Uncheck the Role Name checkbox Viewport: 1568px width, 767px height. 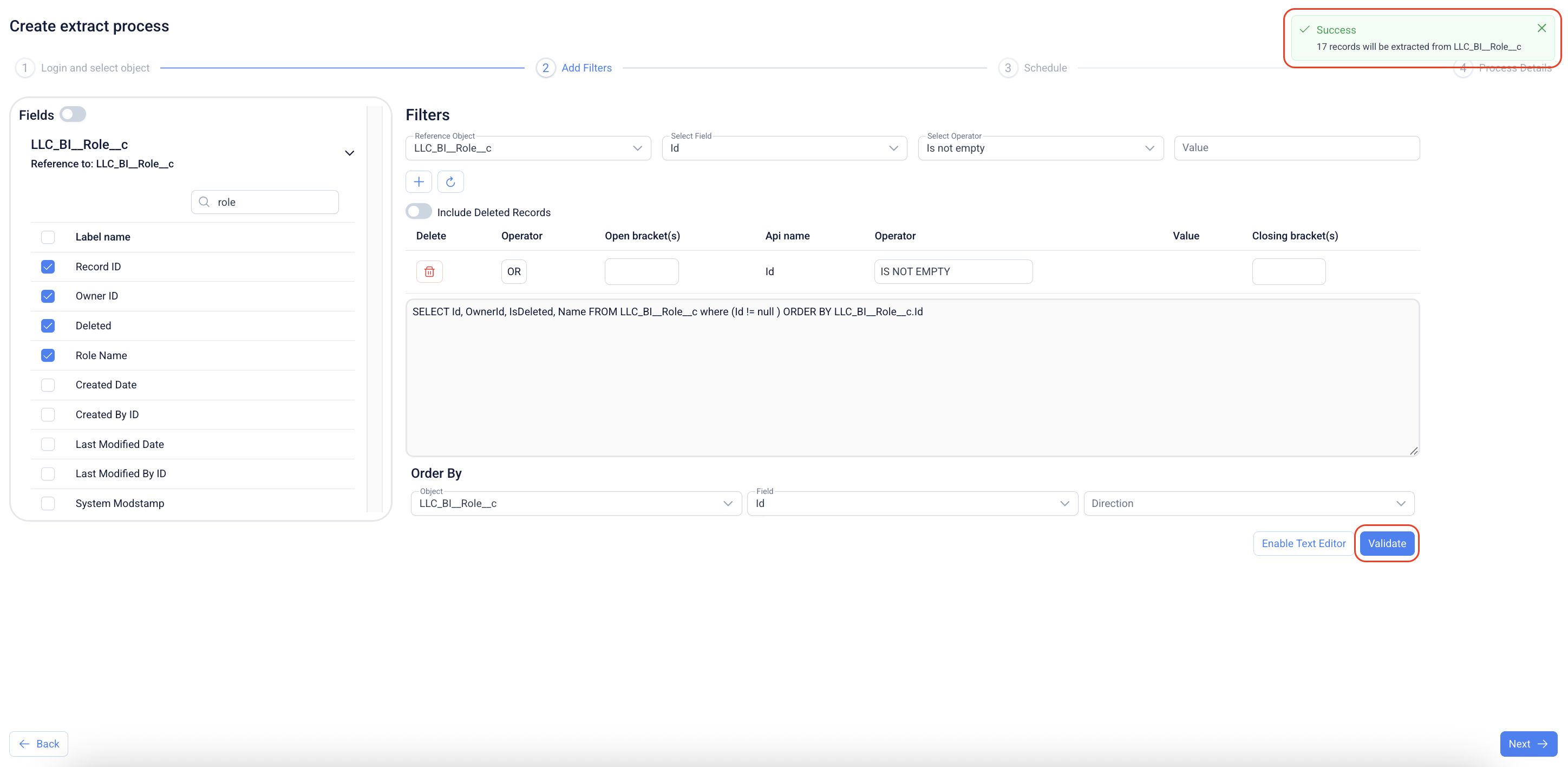[48, 355]
